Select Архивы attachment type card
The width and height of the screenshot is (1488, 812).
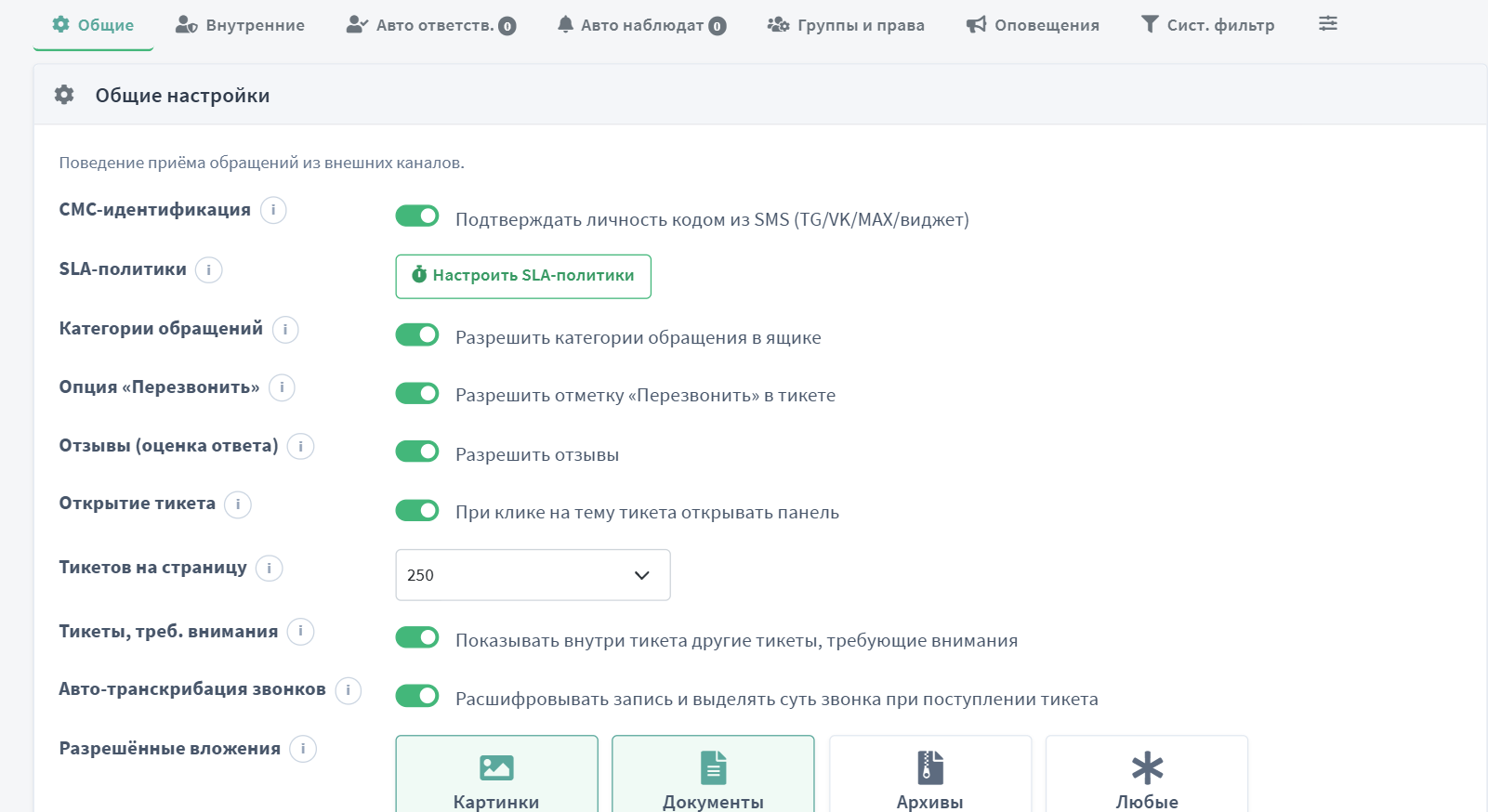930,775
